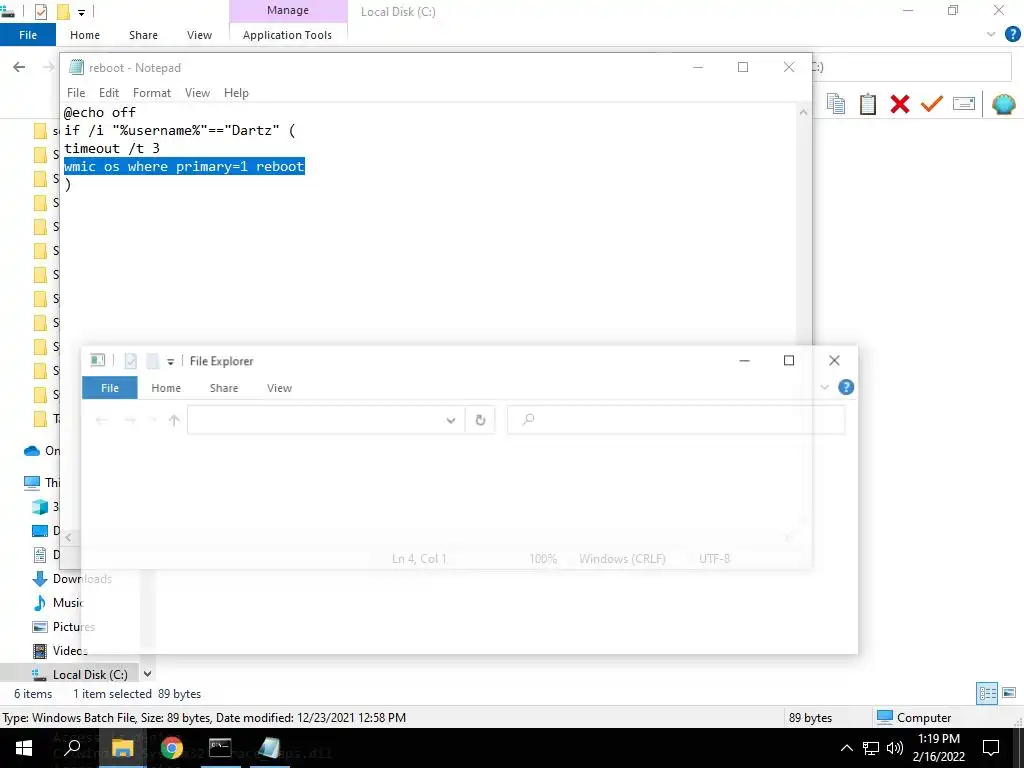Click the Notepad icon in reboot title bar

click(76, 67)
